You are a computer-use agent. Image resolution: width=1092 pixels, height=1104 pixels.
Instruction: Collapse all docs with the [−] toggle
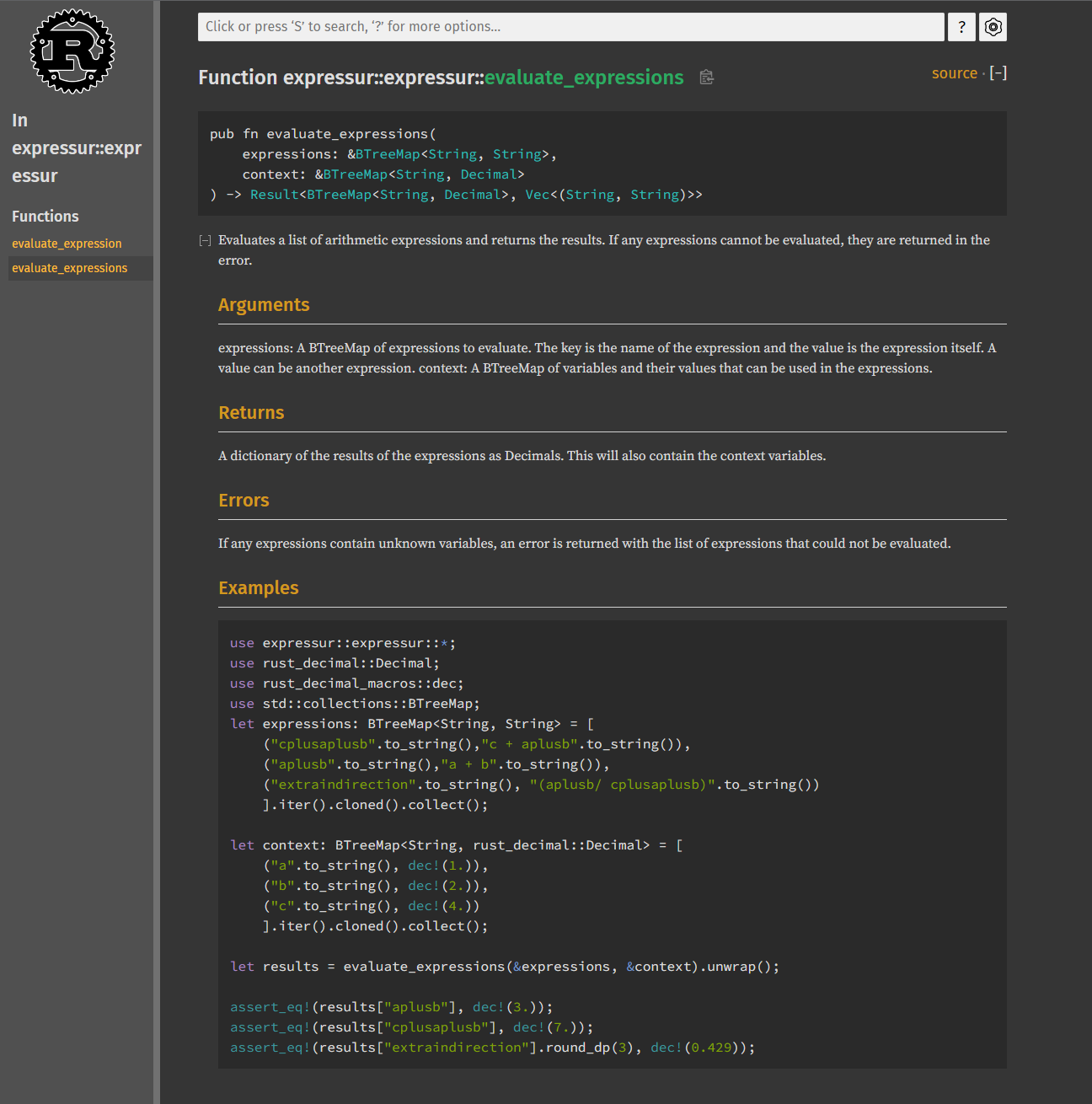click(x=998, y=73)
